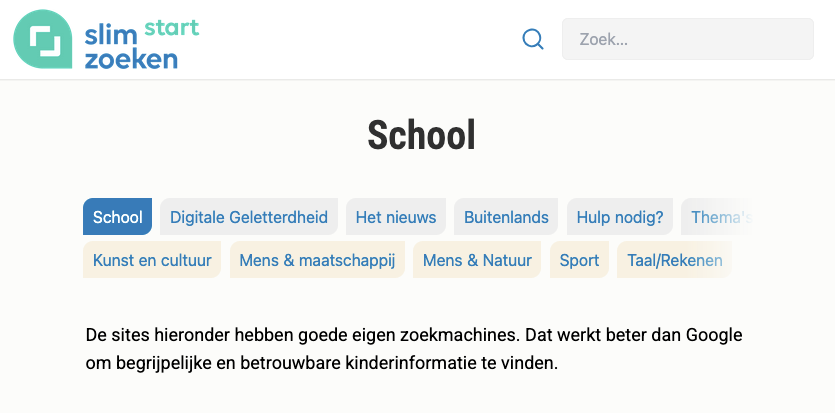Click the magnifying glass search icon
The height and width of the screenshot is (413, 835).
click(533, 39)
